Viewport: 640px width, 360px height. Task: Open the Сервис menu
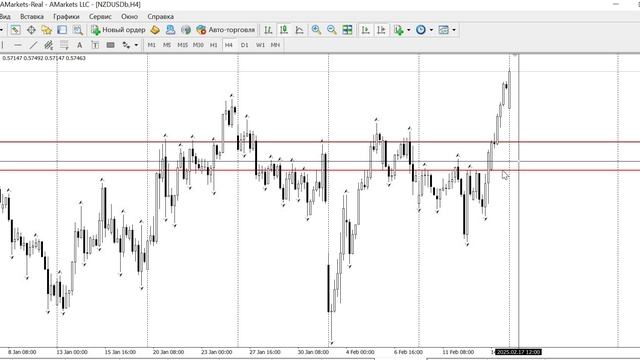click(100, 17)
